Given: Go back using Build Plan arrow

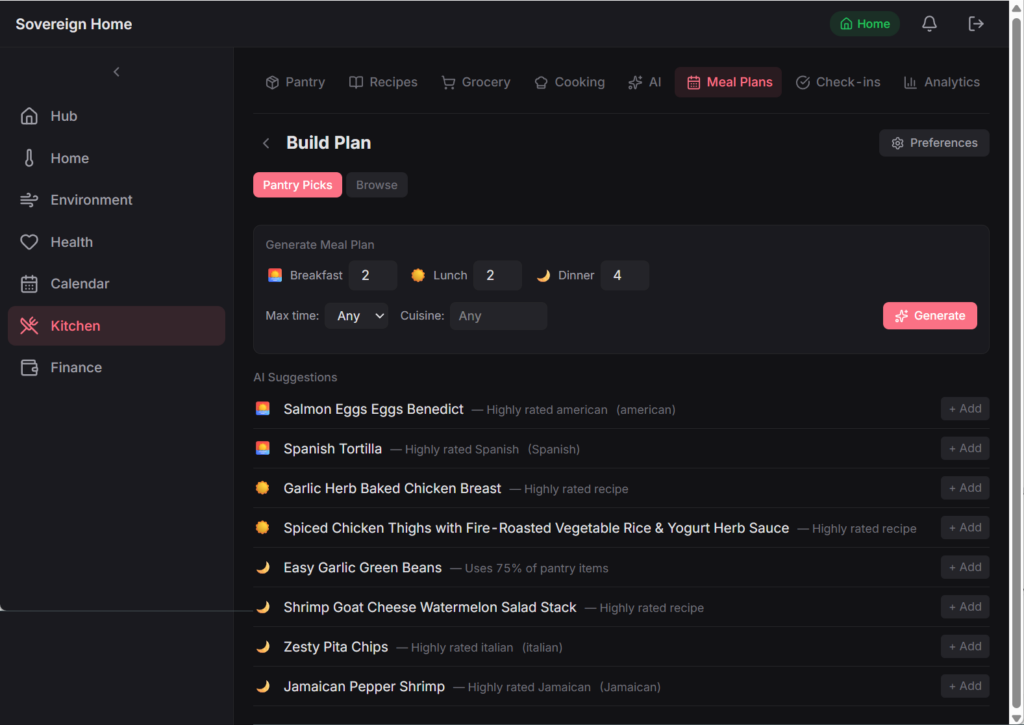Looking at the screenshot, I should [266, 143].
